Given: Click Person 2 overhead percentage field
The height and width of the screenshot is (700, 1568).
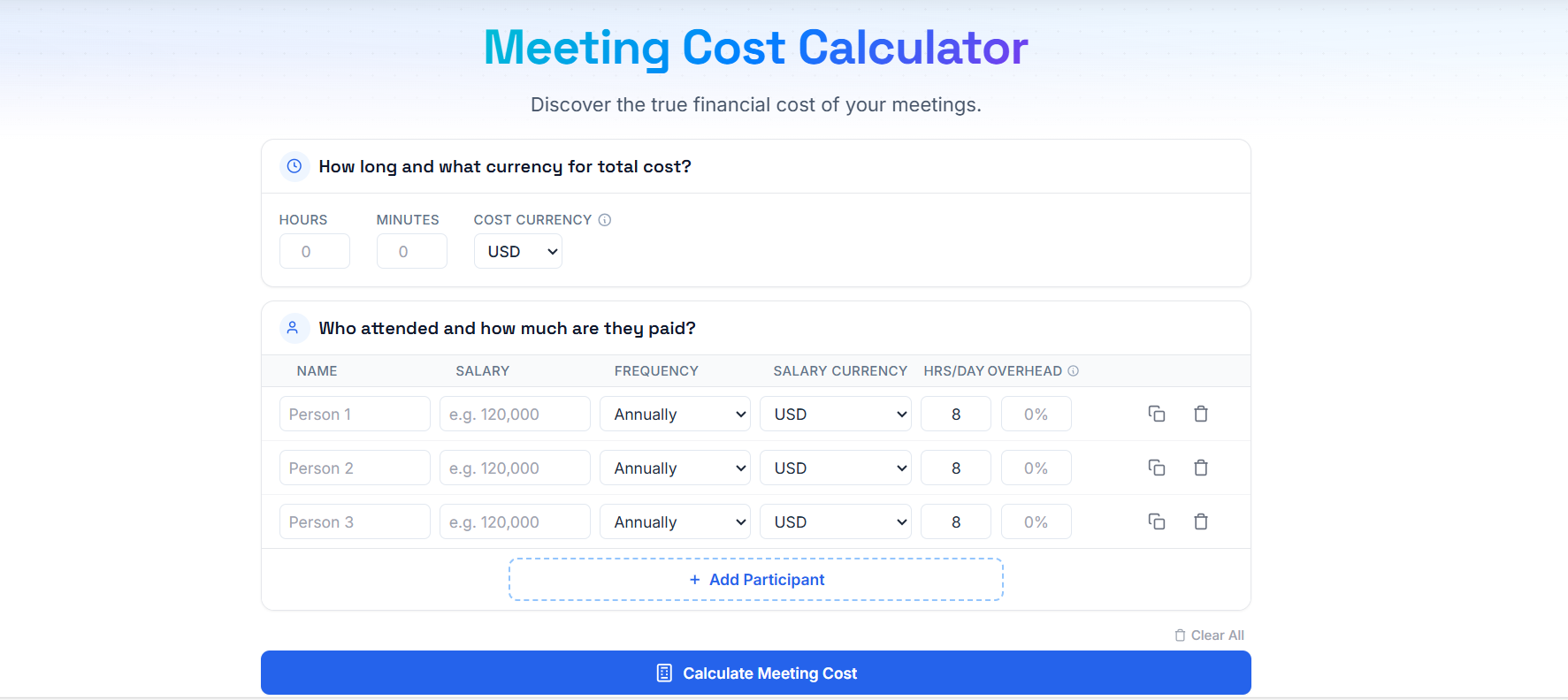Looking at the screenshot, I should [1036, 467].
